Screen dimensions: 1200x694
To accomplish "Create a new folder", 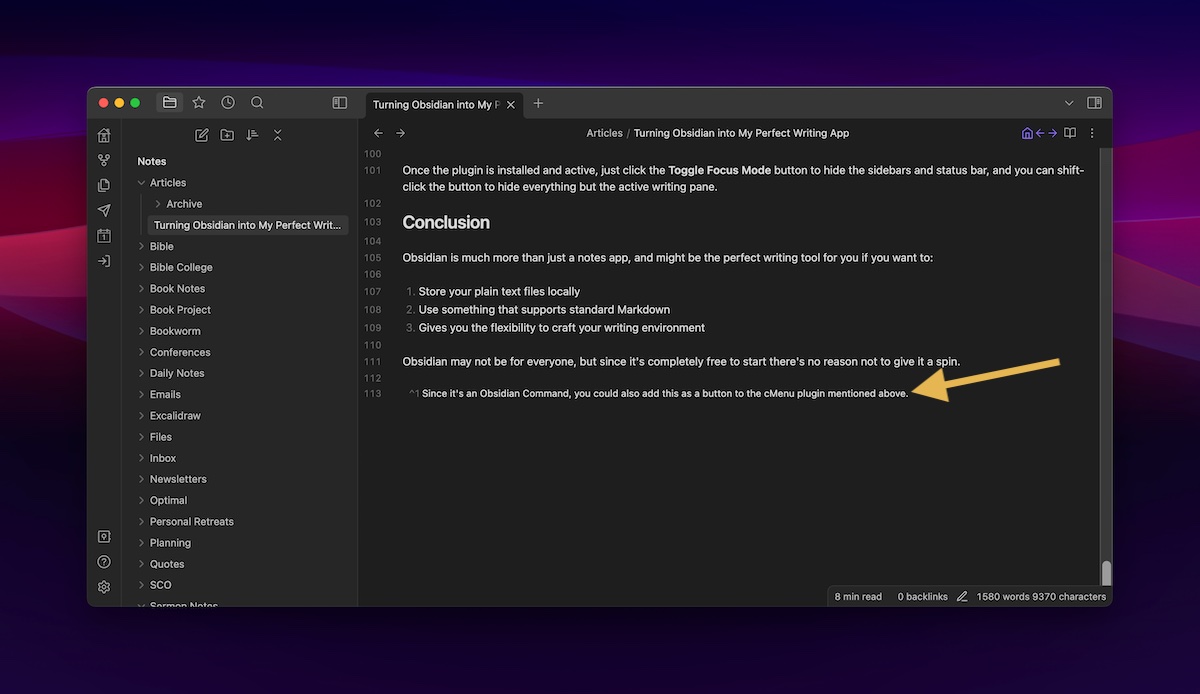I will (x=227, y=135).
